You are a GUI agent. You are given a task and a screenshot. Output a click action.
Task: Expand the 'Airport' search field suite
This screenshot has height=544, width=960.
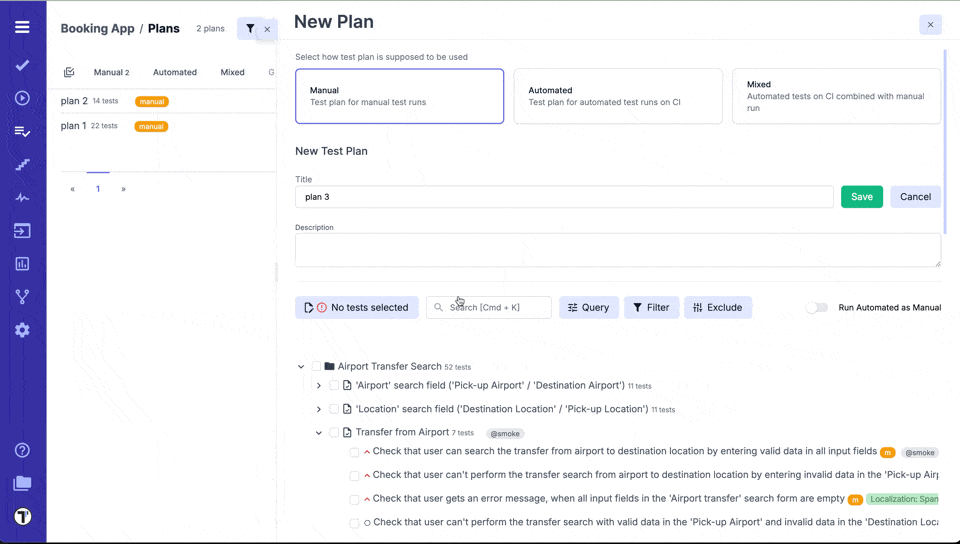pos(318,386)
